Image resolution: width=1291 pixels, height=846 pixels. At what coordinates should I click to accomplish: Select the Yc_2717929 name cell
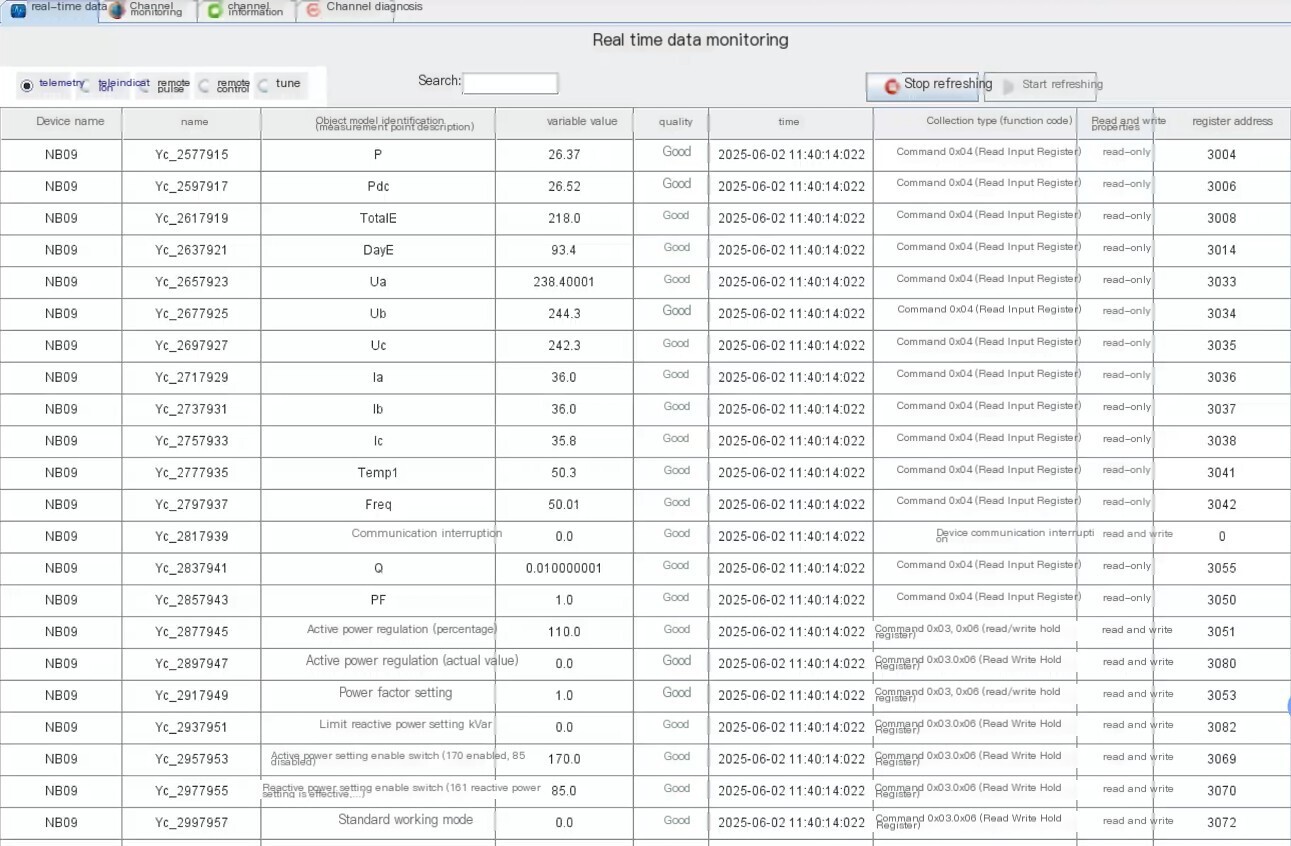tap(192, 378)
